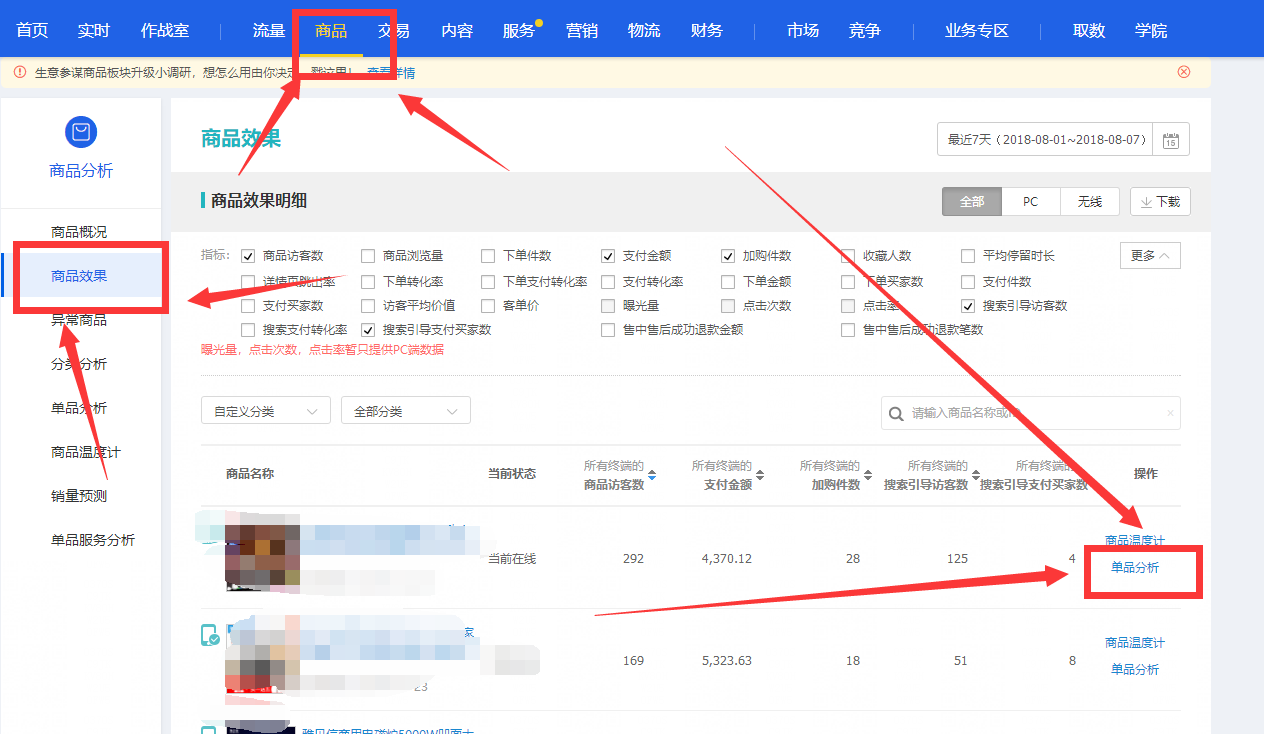The image size is (1264, 734).
Task: Click the badge icon beside the second product
Action: click(210, 633)
